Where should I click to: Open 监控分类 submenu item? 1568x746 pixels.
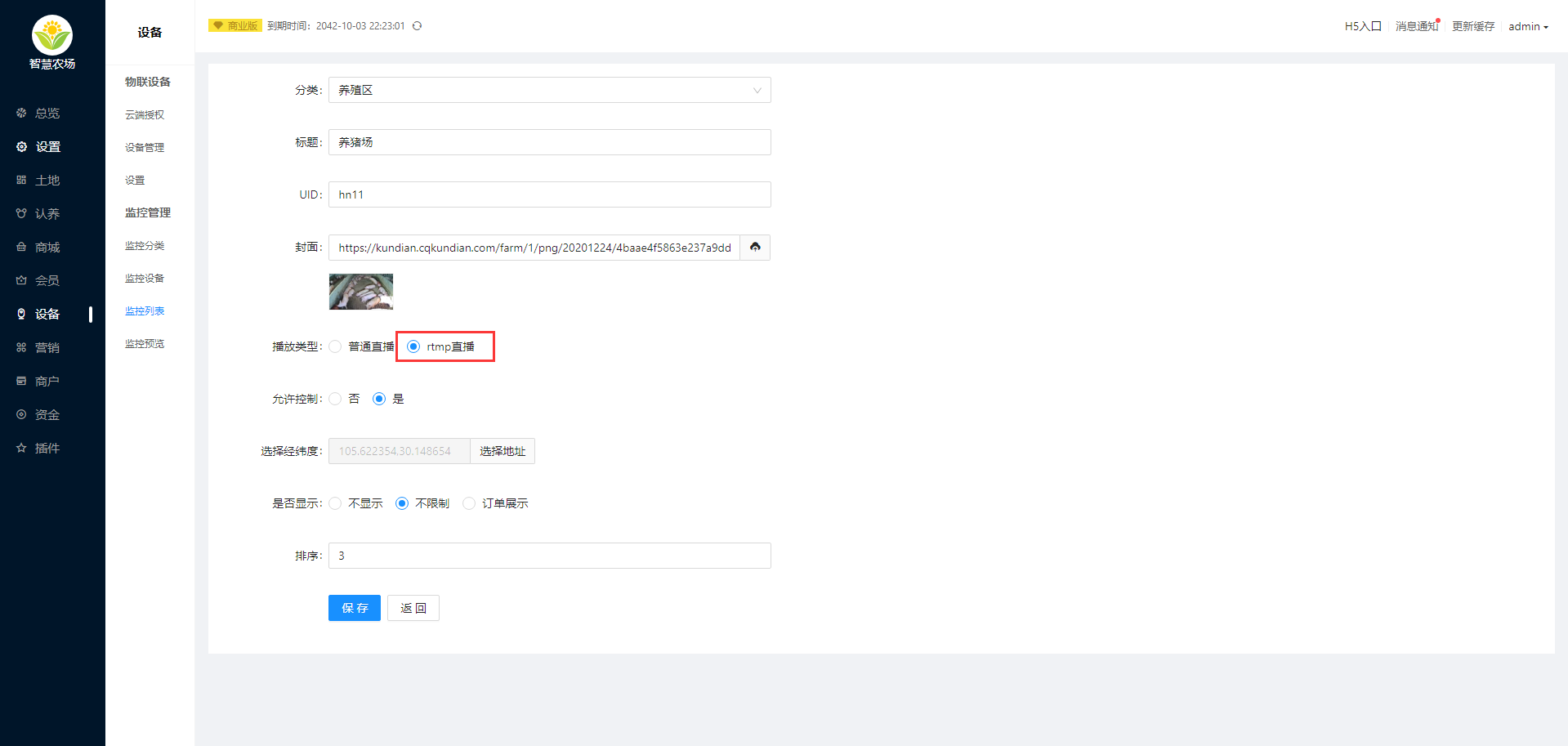[145, 245]
